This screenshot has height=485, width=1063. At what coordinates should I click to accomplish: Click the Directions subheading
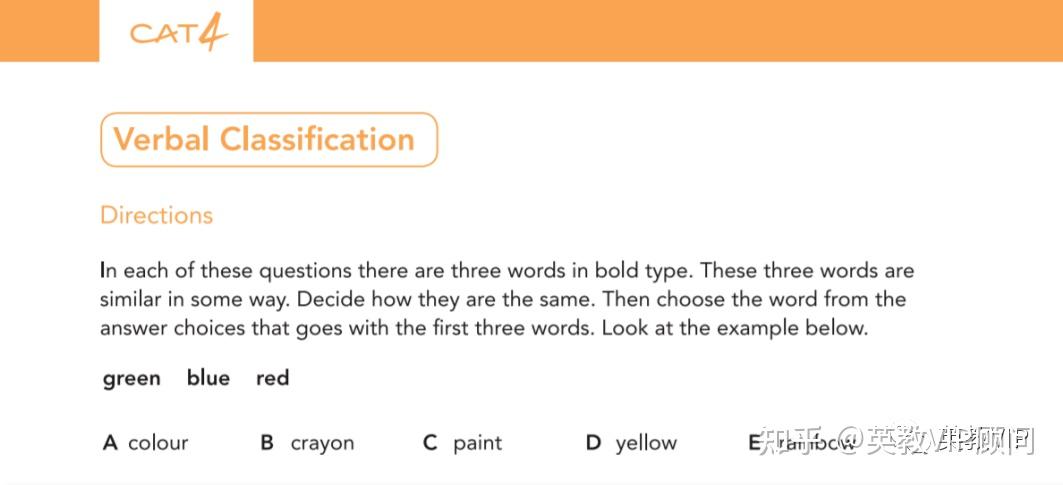tap(156, 215)
